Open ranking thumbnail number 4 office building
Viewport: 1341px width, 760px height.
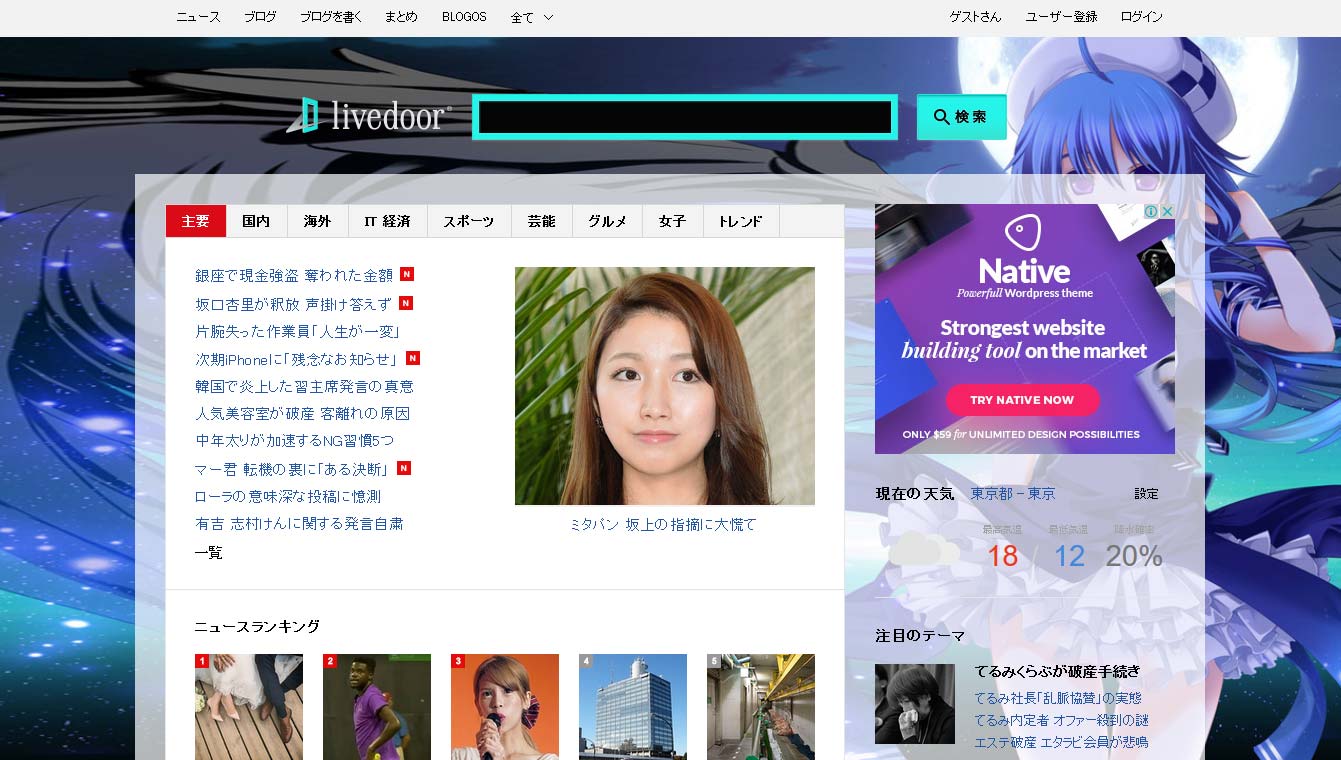(x=633, y=706)
